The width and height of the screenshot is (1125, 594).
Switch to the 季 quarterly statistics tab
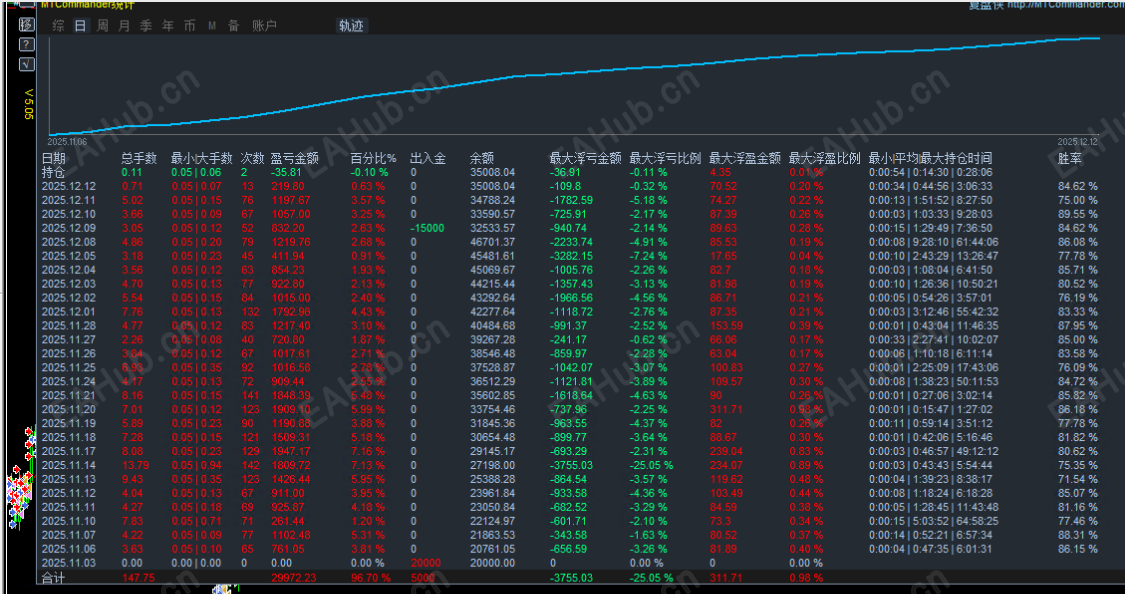pyautogui.click(x=145, y=25)
